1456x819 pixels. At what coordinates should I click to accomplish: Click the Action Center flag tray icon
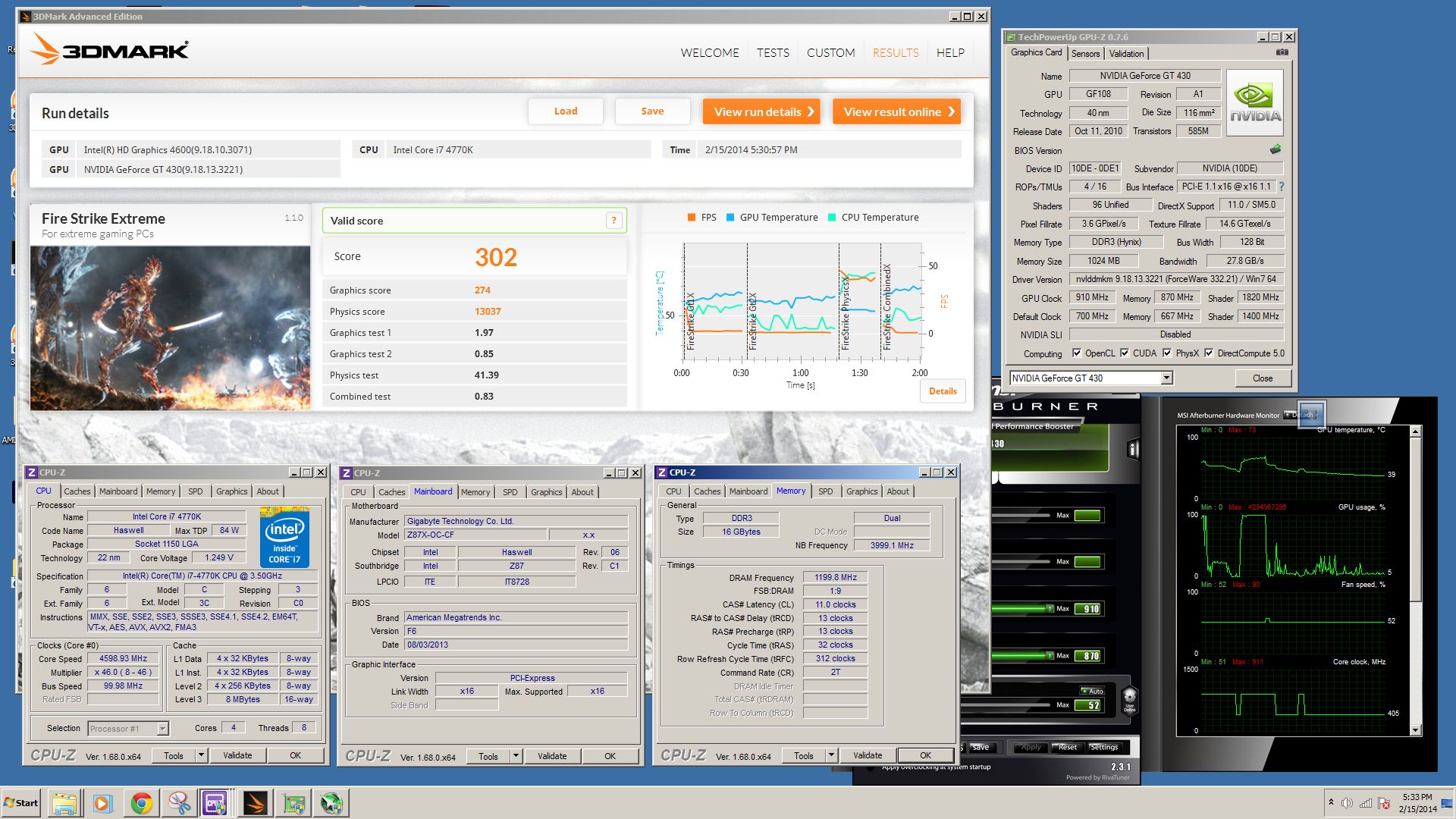coord(1383,803)
